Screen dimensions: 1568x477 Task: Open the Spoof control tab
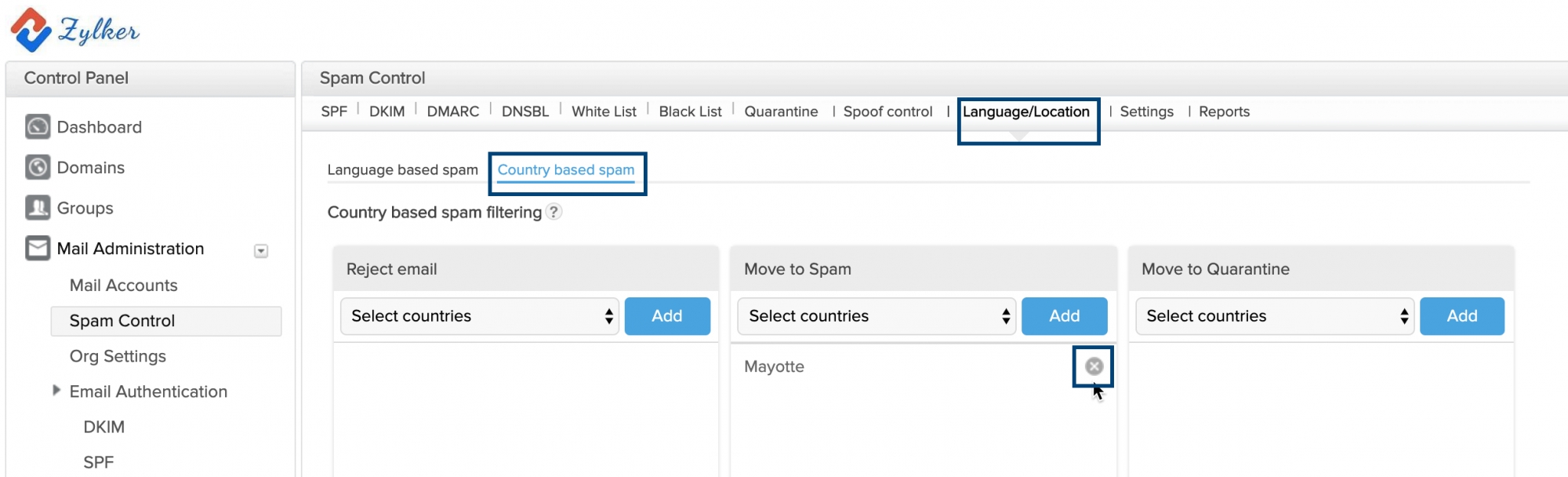[x=887, y=111]
